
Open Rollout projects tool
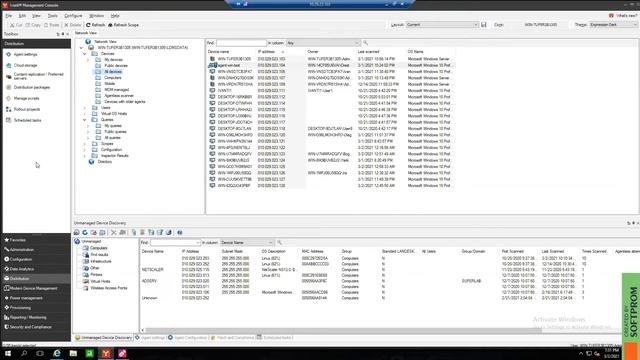23,109
